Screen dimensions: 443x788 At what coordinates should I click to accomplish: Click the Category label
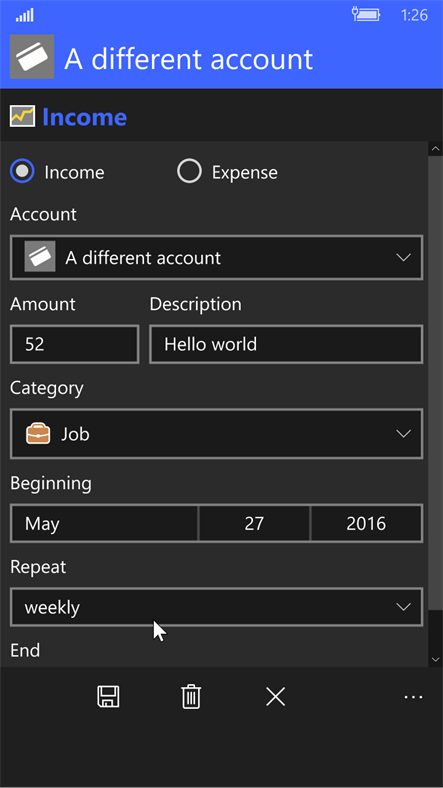coord(47,388)
